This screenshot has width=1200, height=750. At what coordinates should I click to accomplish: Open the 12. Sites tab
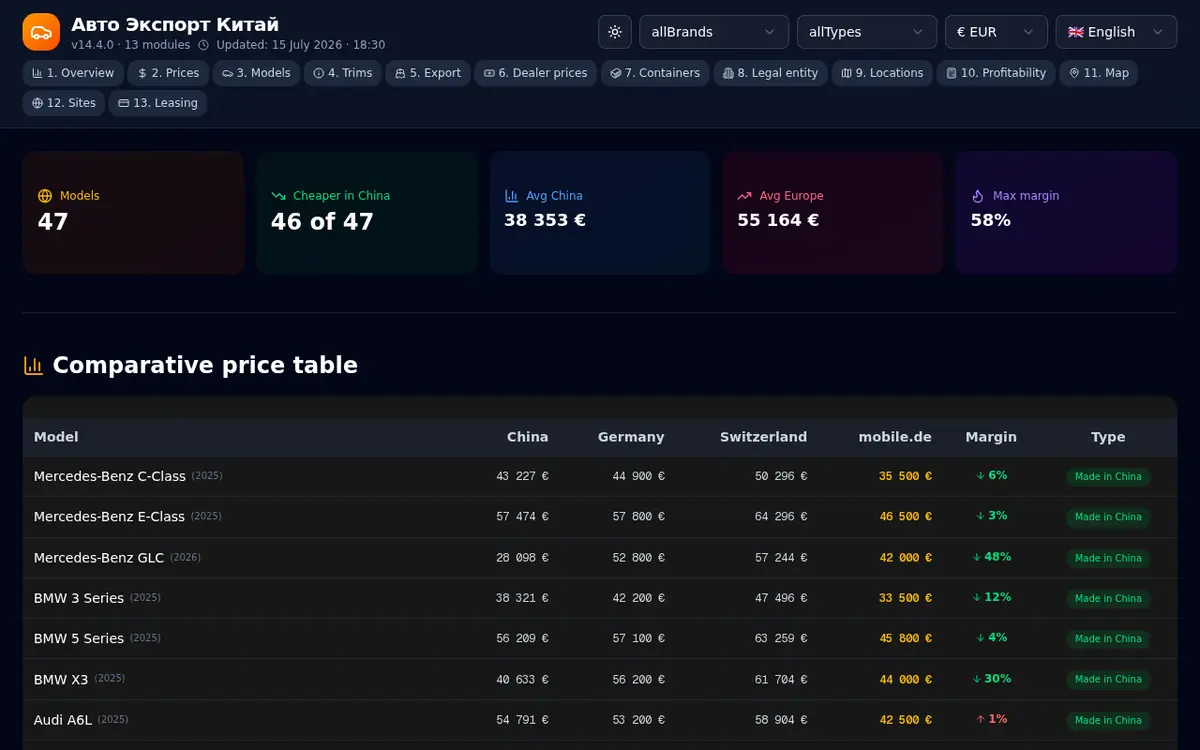tap(64, 103)
